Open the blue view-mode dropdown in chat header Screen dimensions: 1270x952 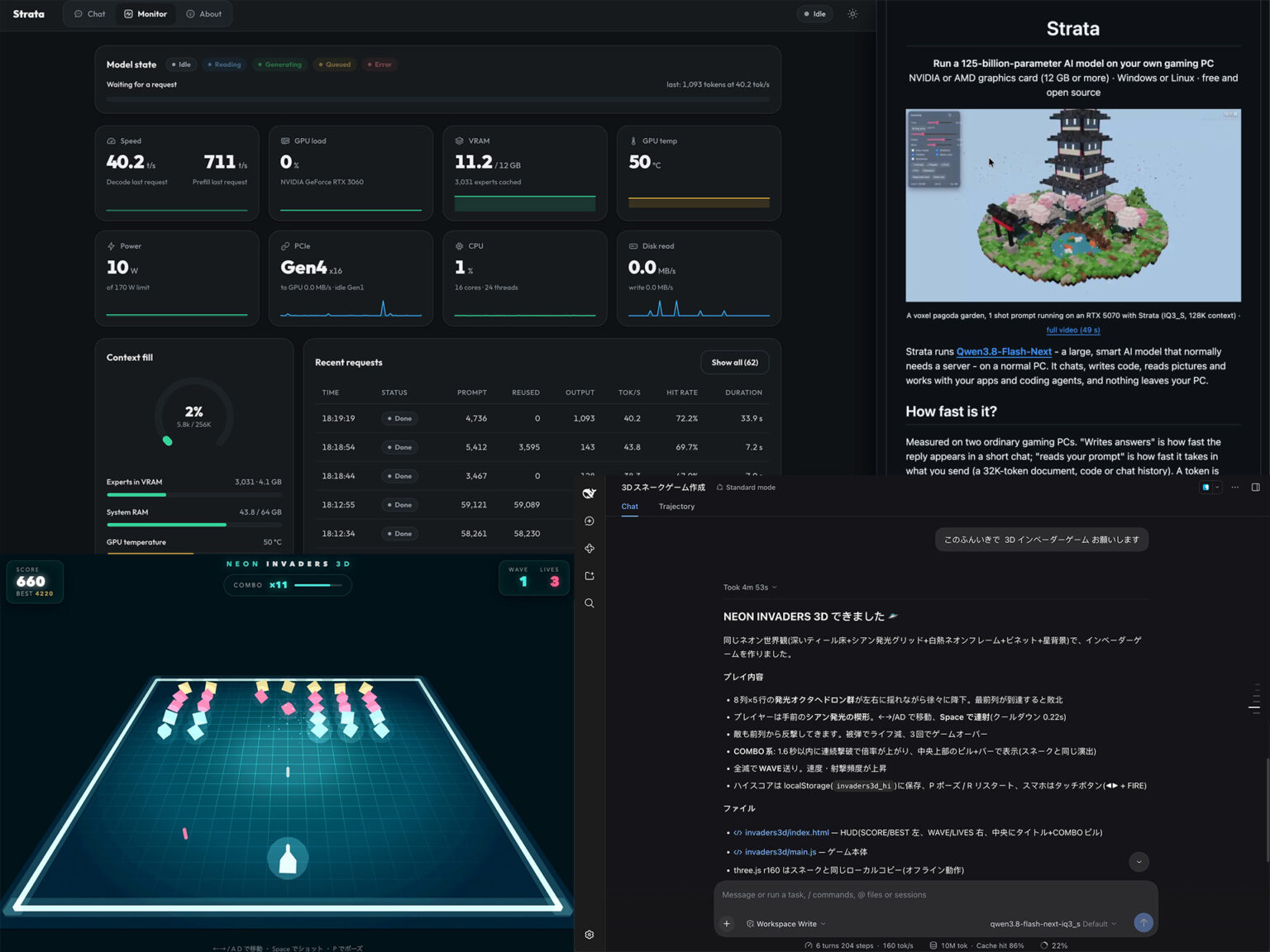tap(1210, 488)
